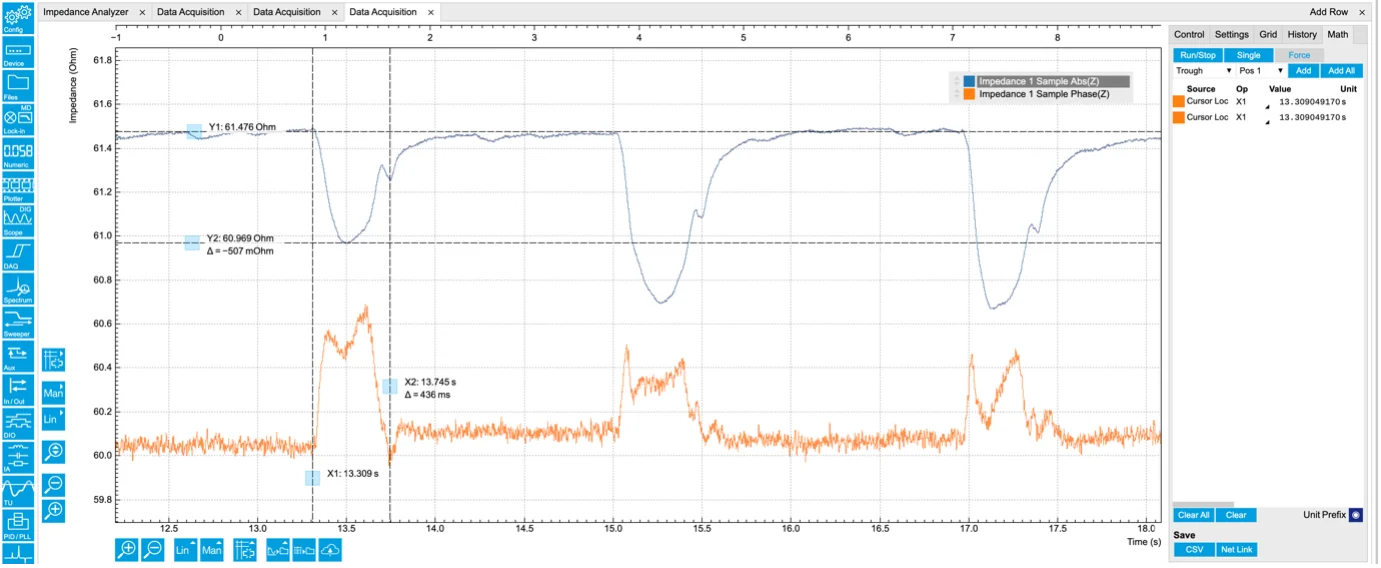Screen dimensions: 1381x568
Task: Click the Math panel horizontal scrollbar
Action: coord(1203,504)
